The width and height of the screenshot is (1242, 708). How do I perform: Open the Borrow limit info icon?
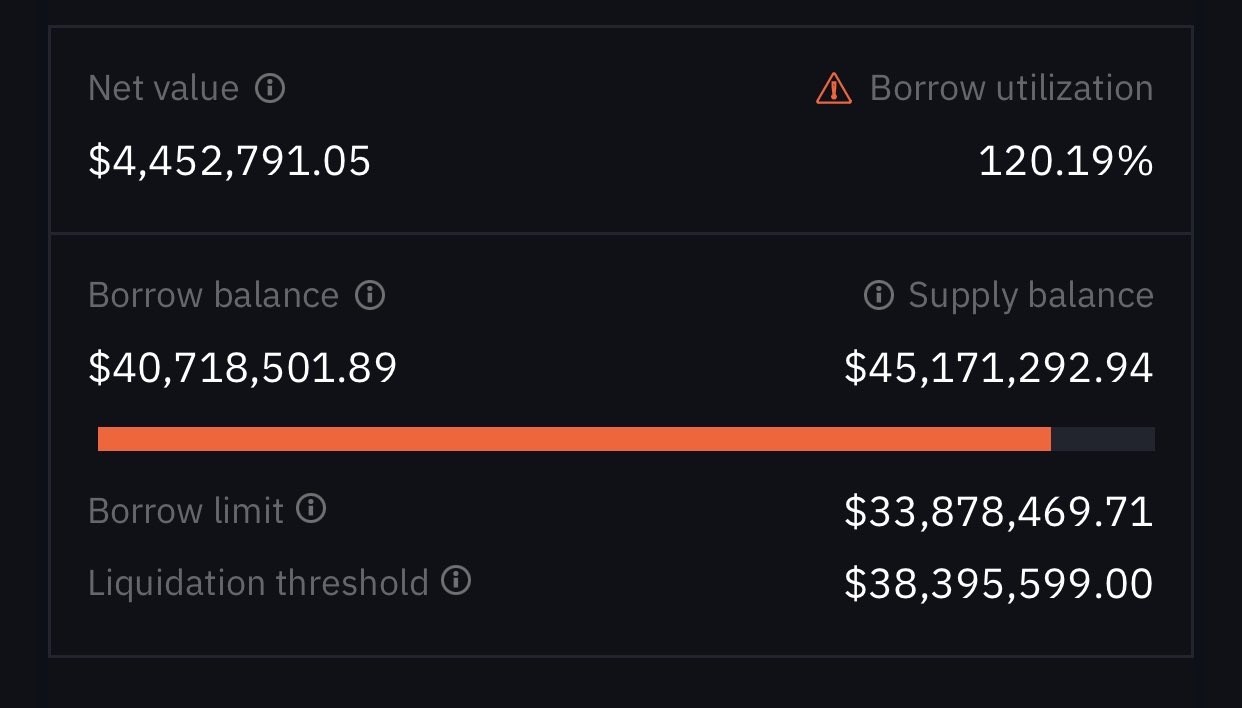(312, 509)
